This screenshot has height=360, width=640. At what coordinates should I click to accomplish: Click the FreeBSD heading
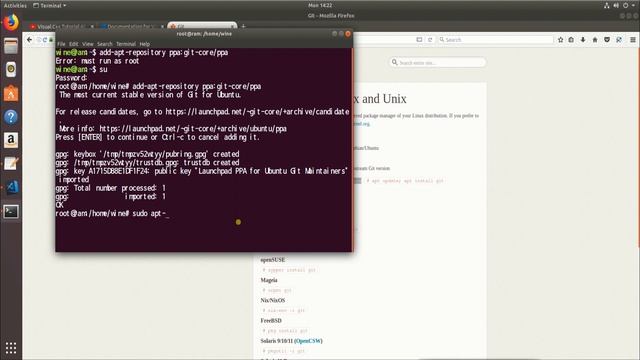click(x=271, y=321)
